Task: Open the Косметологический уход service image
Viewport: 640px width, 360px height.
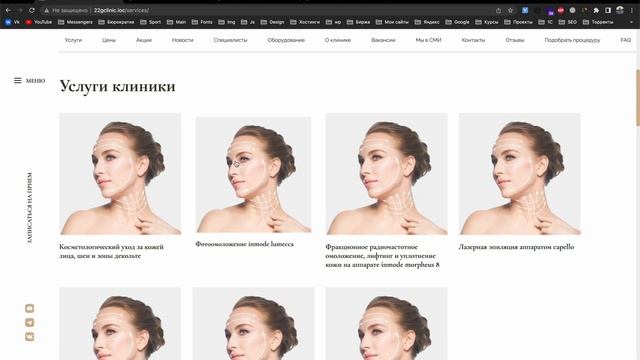Action: pos(120,174)
